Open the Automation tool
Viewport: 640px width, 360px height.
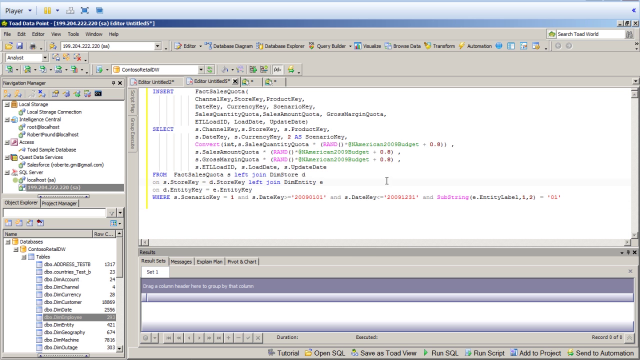[475, 46]
